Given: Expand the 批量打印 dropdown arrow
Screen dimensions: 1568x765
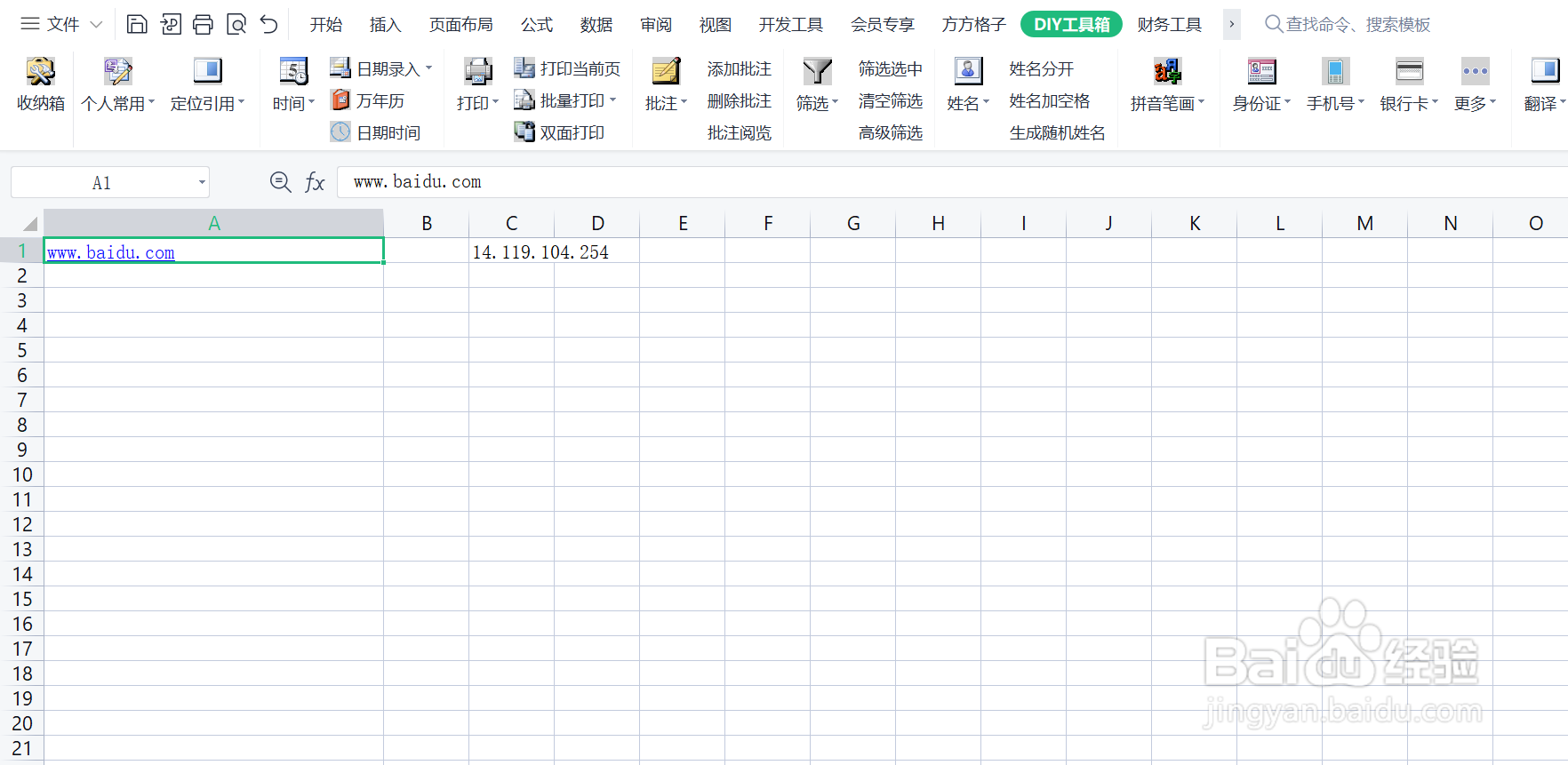Looking at the screenshot, I should [x=612, y=100].
